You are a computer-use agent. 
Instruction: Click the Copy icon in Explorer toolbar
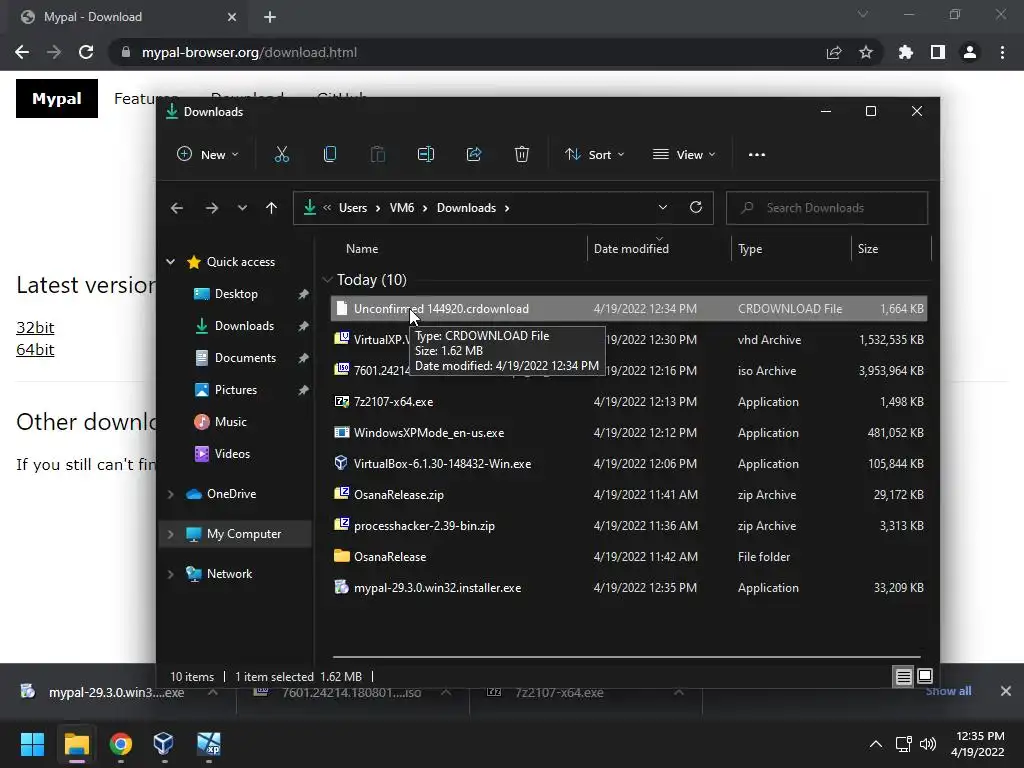[330, 155]
